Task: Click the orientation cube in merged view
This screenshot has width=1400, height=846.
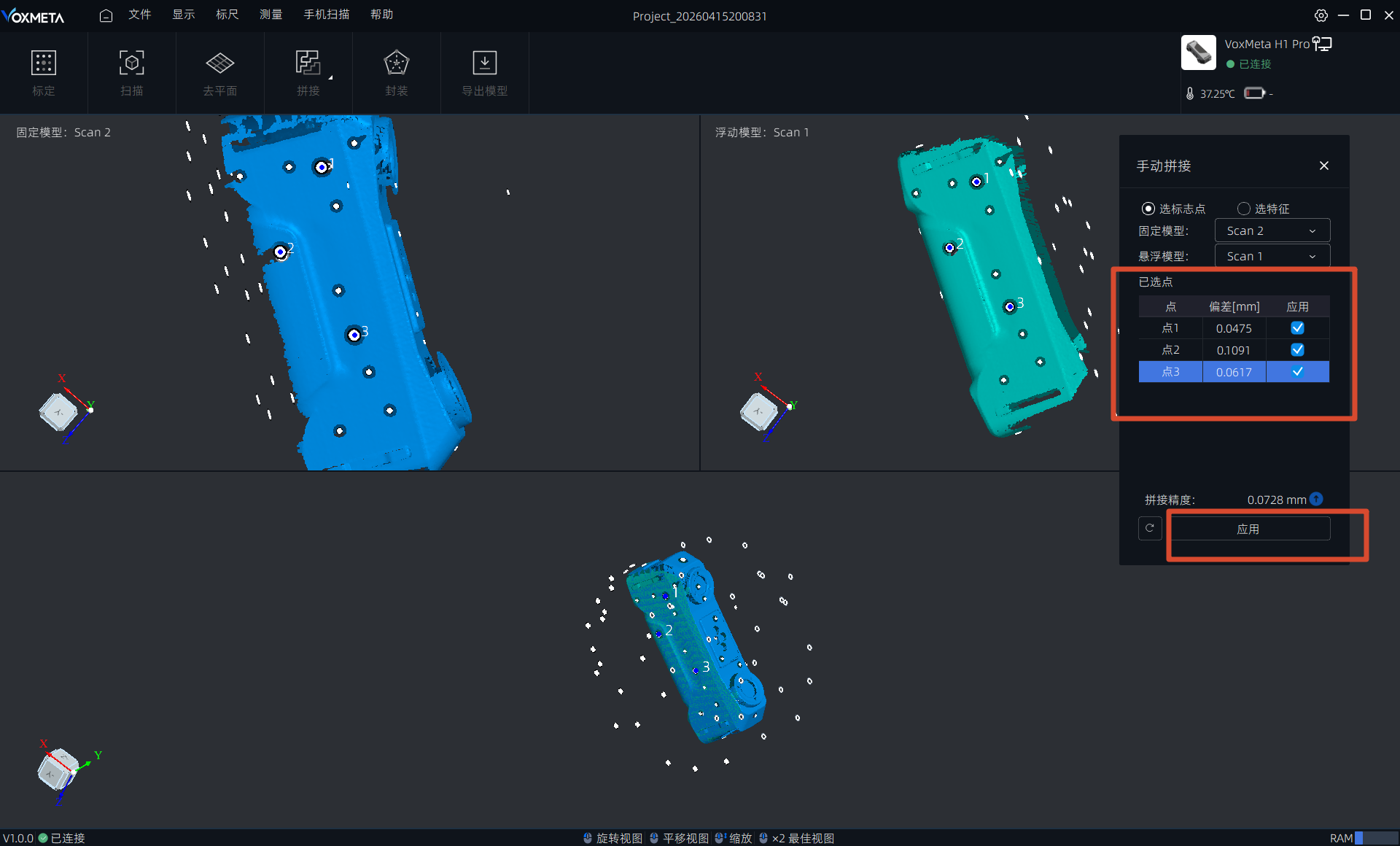Action: point(56,769)
